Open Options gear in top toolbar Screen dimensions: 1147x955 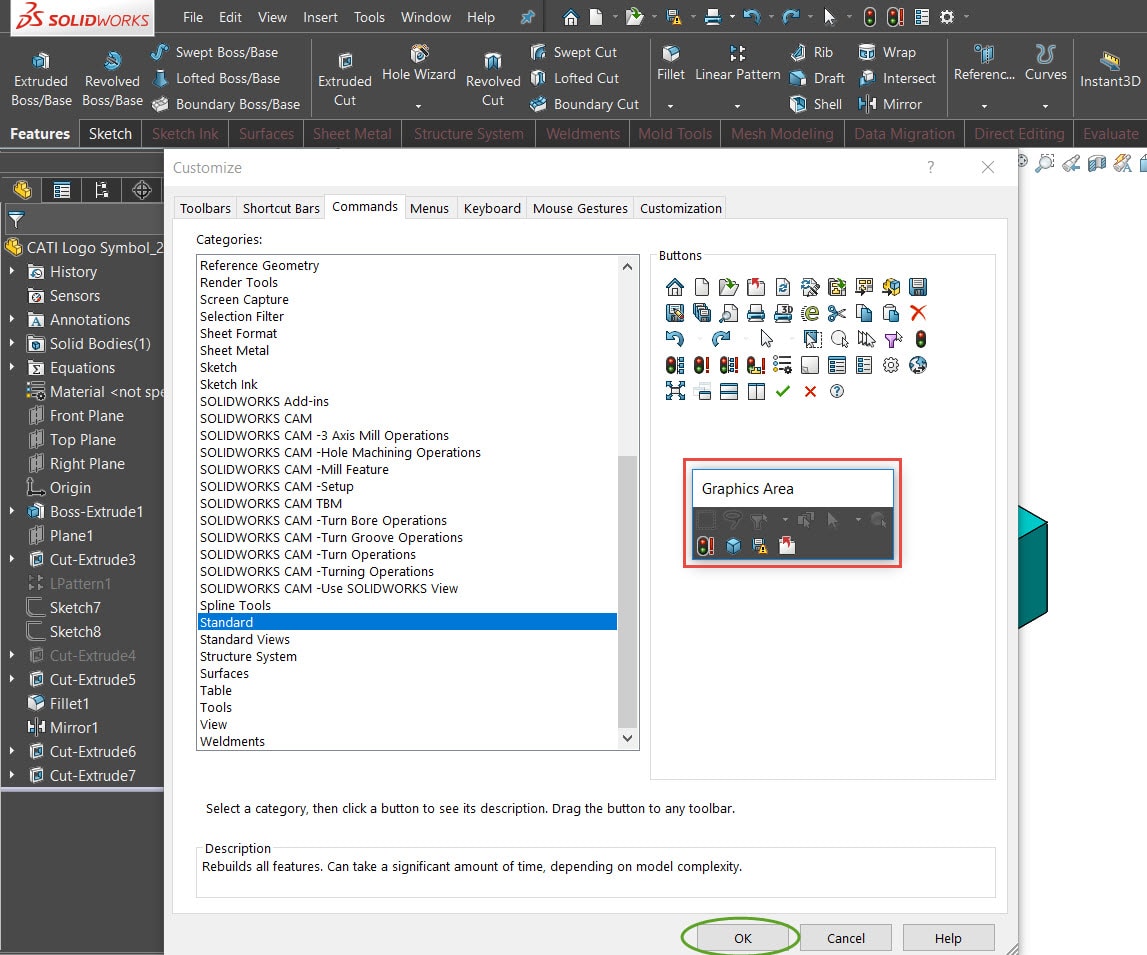[x=947, y=17]
